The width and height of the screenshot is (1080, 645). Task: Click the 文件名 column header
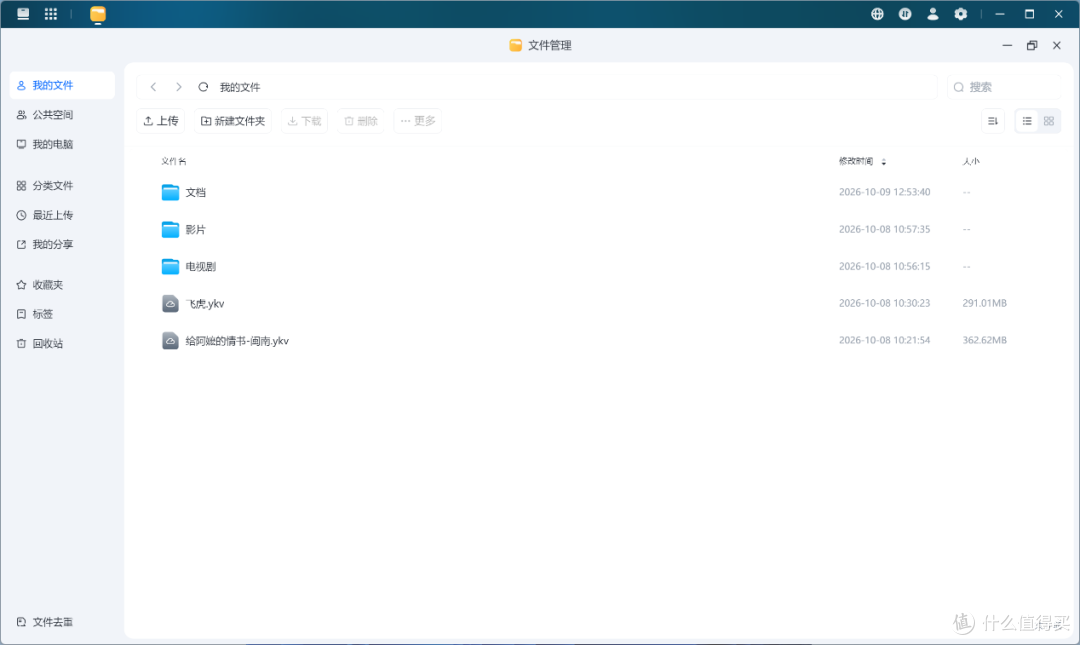(174, 161)
